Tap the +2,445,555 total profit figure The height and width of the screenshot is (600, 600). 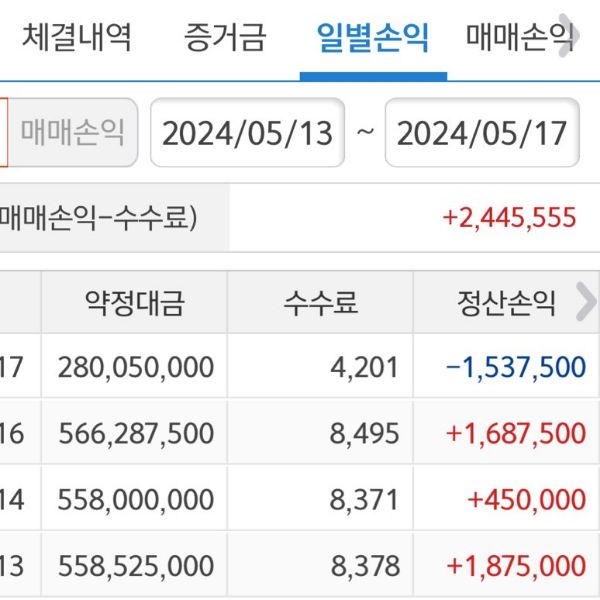pos(509,217)
